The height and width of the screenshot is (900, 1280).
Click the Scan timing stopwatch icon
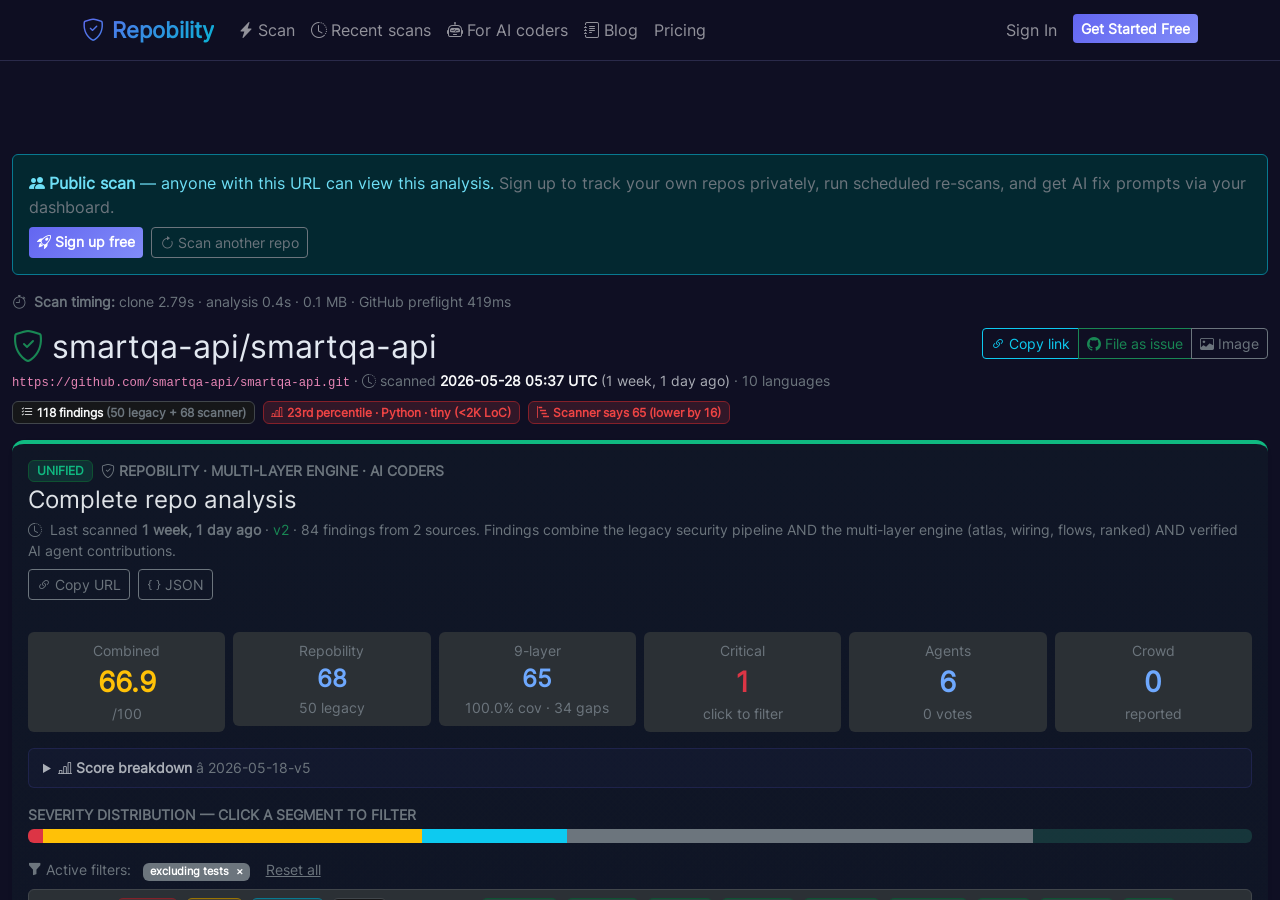point(19,302)
